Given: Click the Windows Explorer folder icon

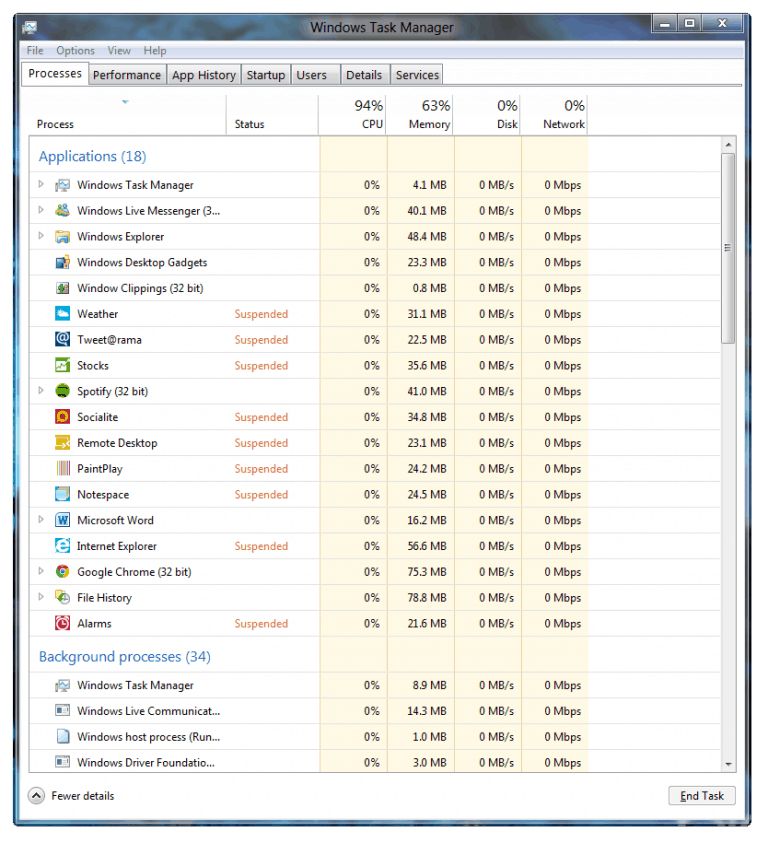Looking at the screenshot, I should pos(62,237).
